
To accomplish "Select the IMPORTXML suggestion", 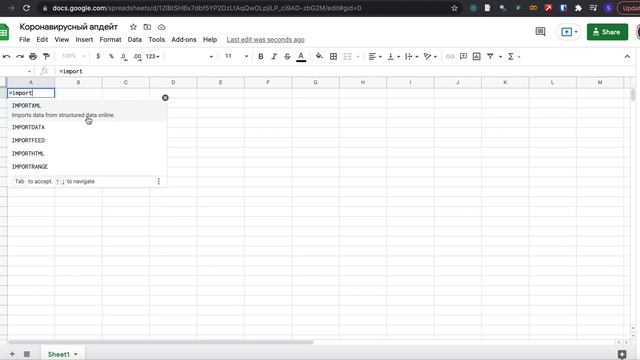I will (x=87, y=110).
